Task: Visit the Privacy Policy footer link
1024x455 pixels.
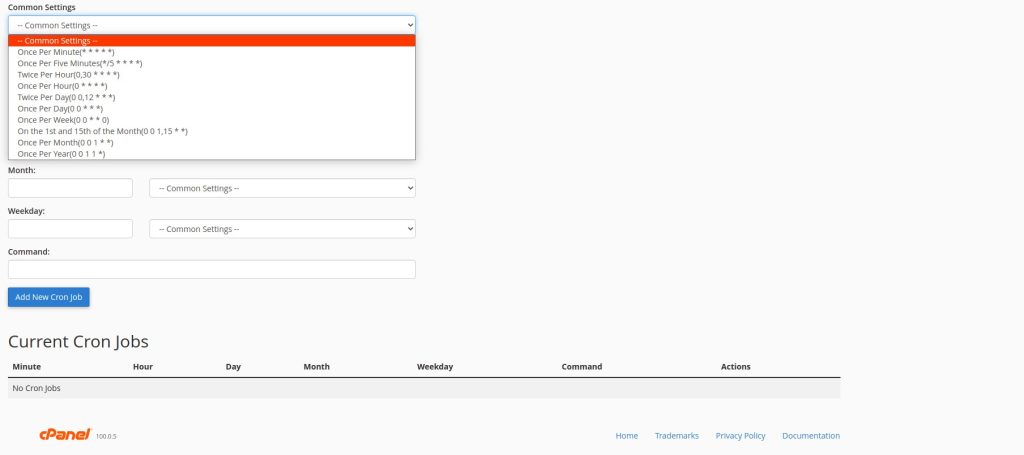Action: click(x=740, y=436)
